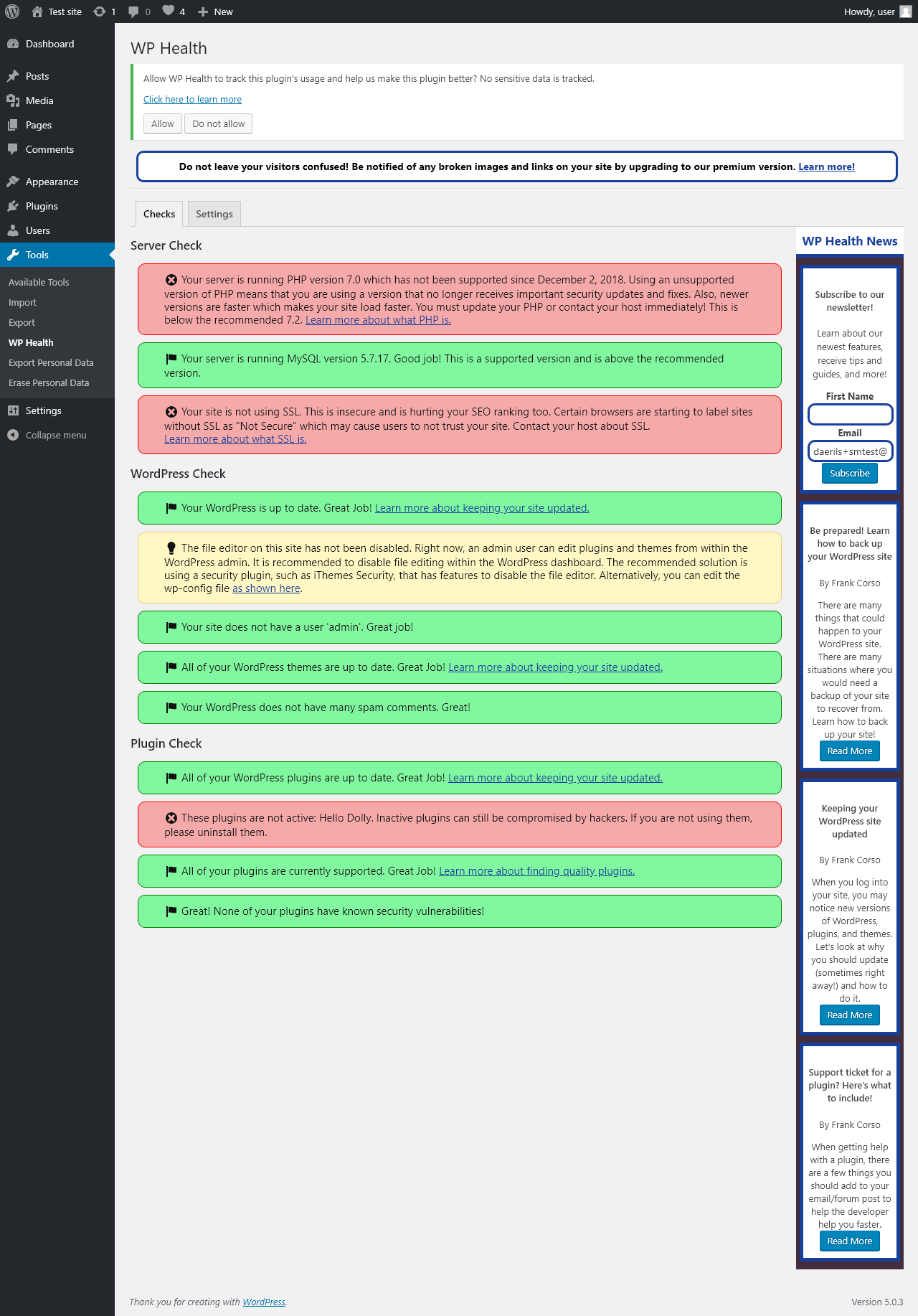Image resolution: width=918 pixels, height=1316 pixels.
Task: Click the error X icon on SSL notice
Action: pyautogui.click(x=171, y=412)
